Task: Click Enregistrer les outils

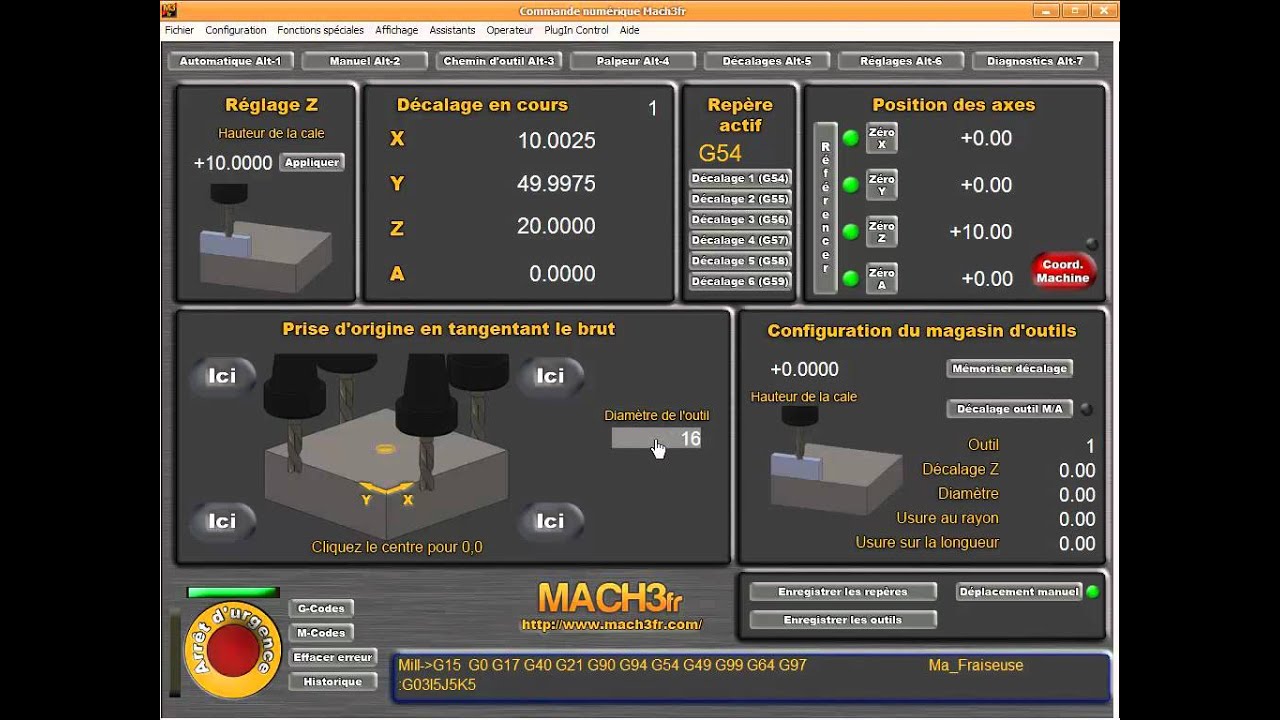Action: [843, 620]
